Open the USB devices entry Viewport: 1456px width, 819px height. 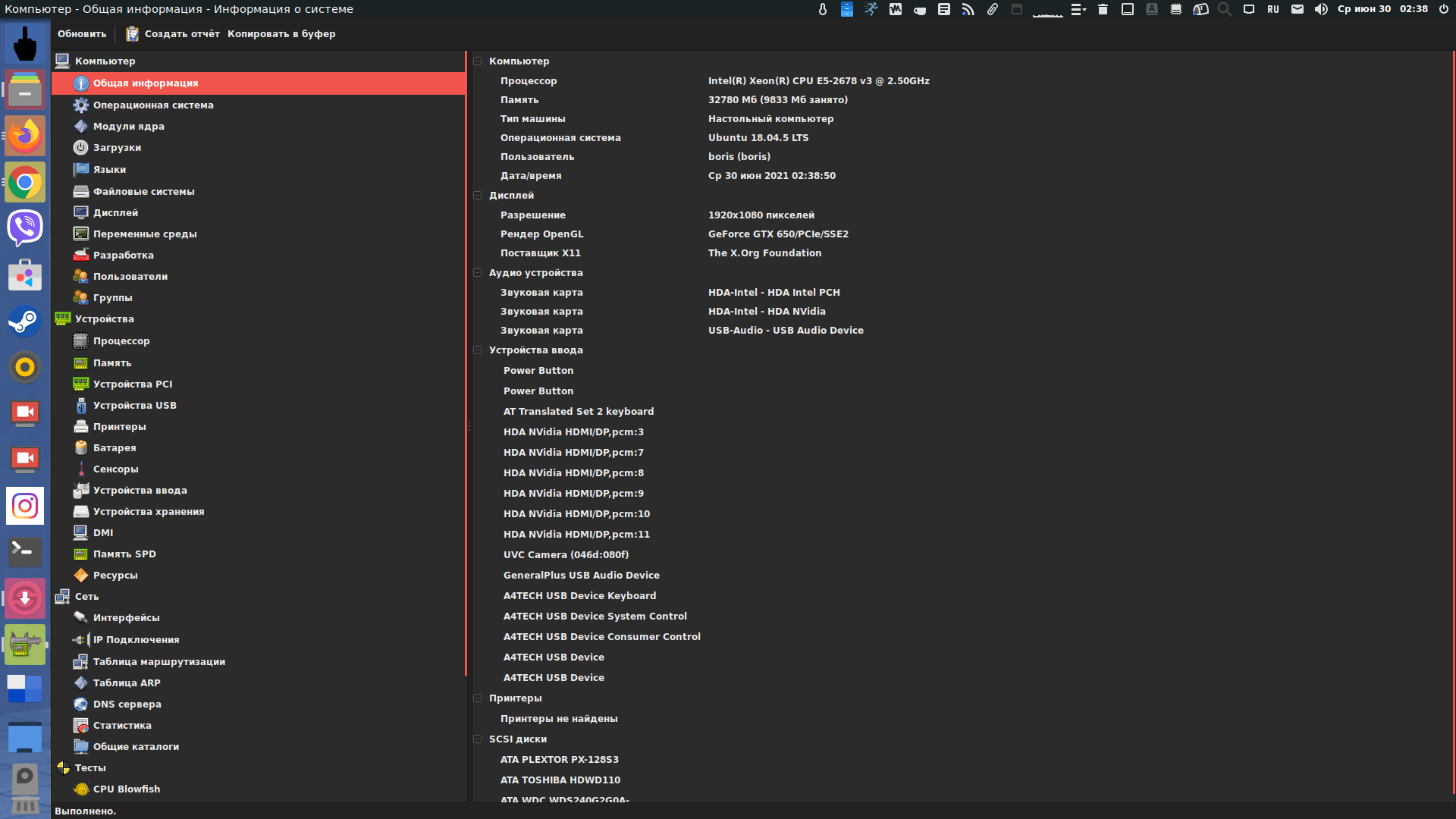(134, 406)
